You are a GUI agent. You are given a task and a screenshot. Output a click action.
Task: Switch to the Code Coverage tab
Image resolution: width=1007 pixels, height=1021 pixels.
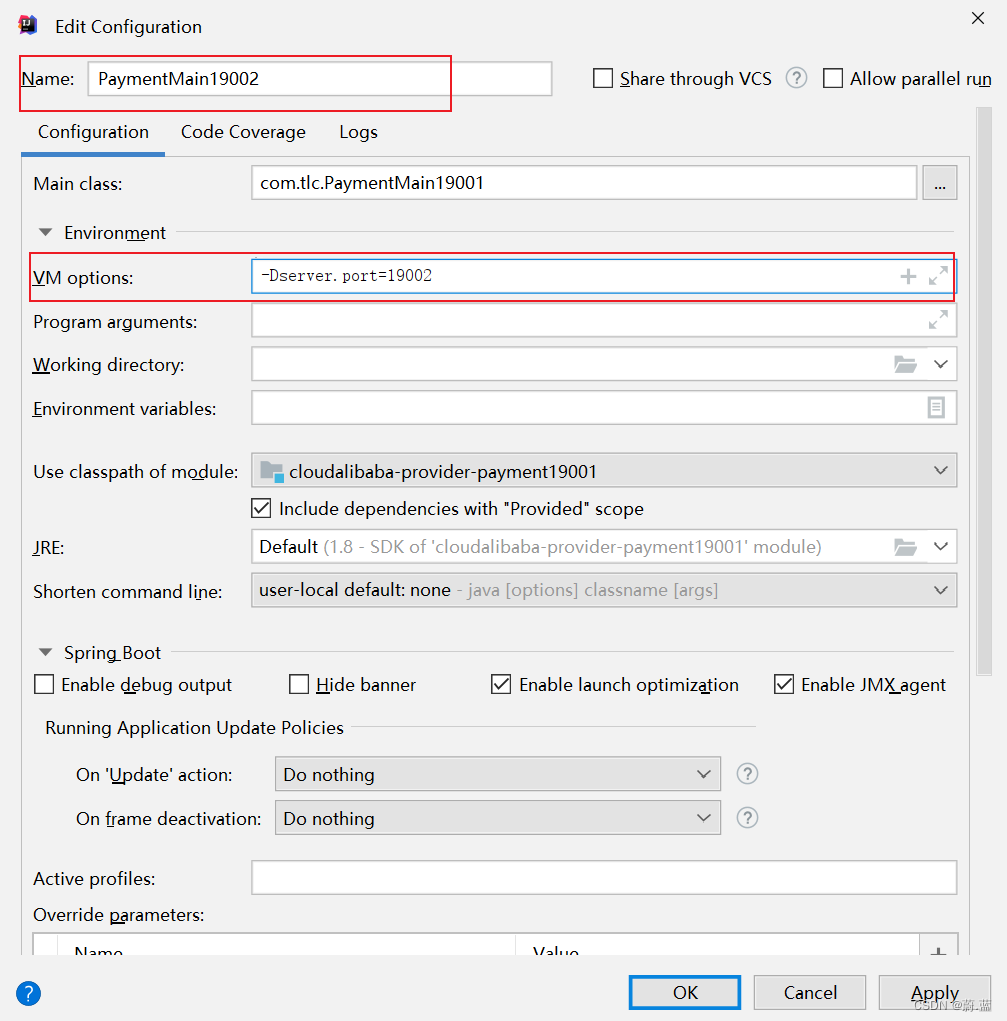(243, 132)
